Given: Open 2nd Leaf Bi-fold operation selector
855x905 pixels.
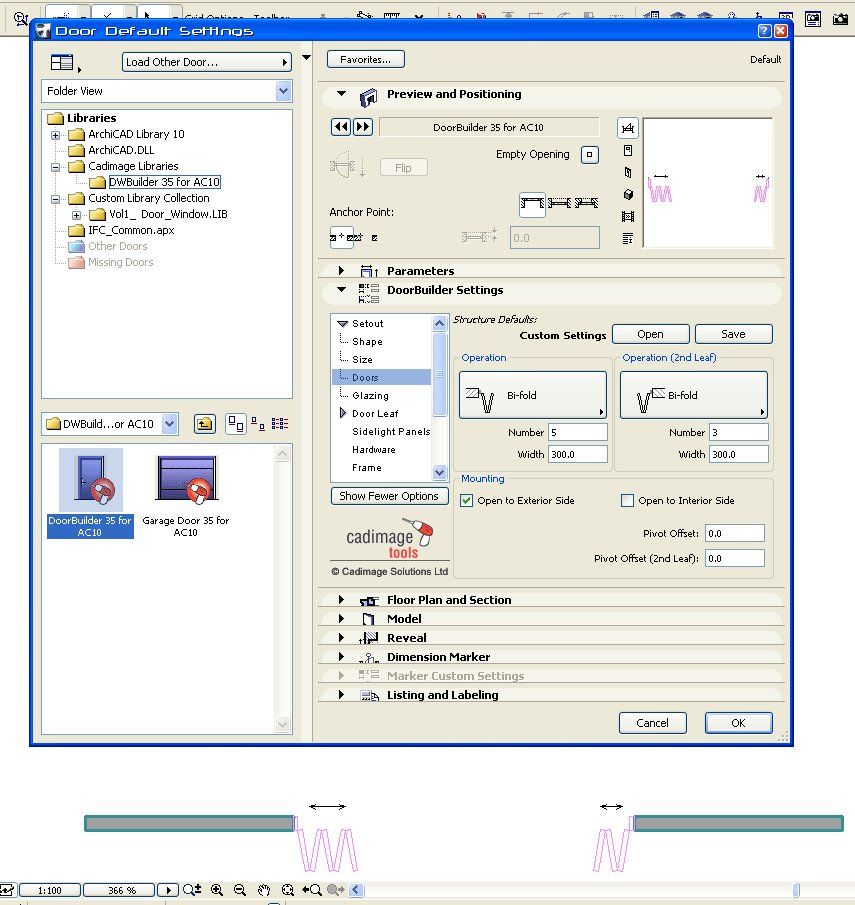Looking at the screenshot, I should pyautogui.click(x=693, y=395).
